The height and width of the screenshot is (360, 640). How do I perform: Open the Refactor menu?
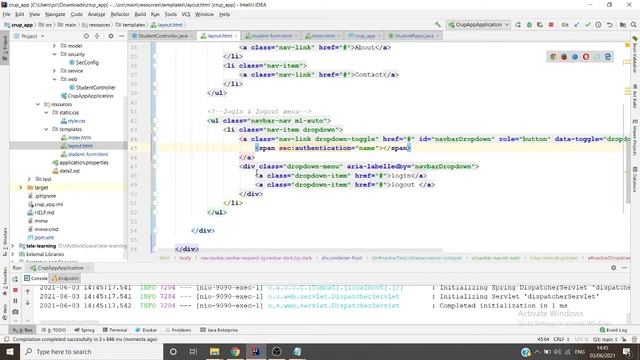click(x=120, y=14)
